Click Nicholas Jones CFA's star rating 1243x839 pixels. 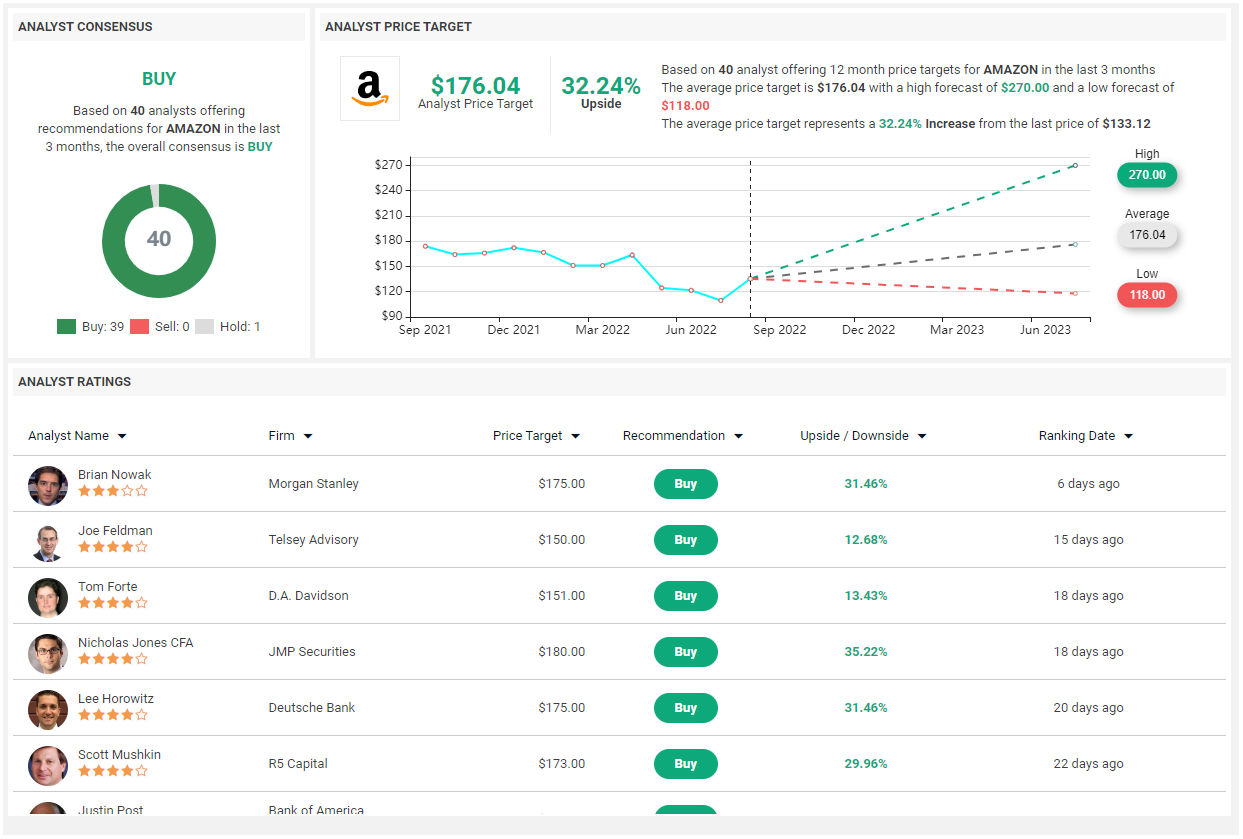(x=113, y=659)
